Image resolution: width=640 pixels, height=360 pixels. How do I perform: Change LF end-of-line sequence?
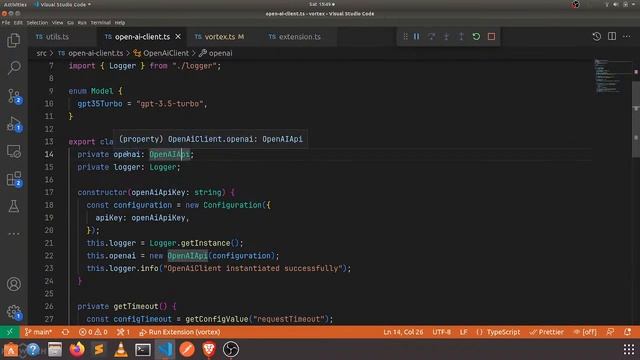pyautogui.click(x=464, y=332)
